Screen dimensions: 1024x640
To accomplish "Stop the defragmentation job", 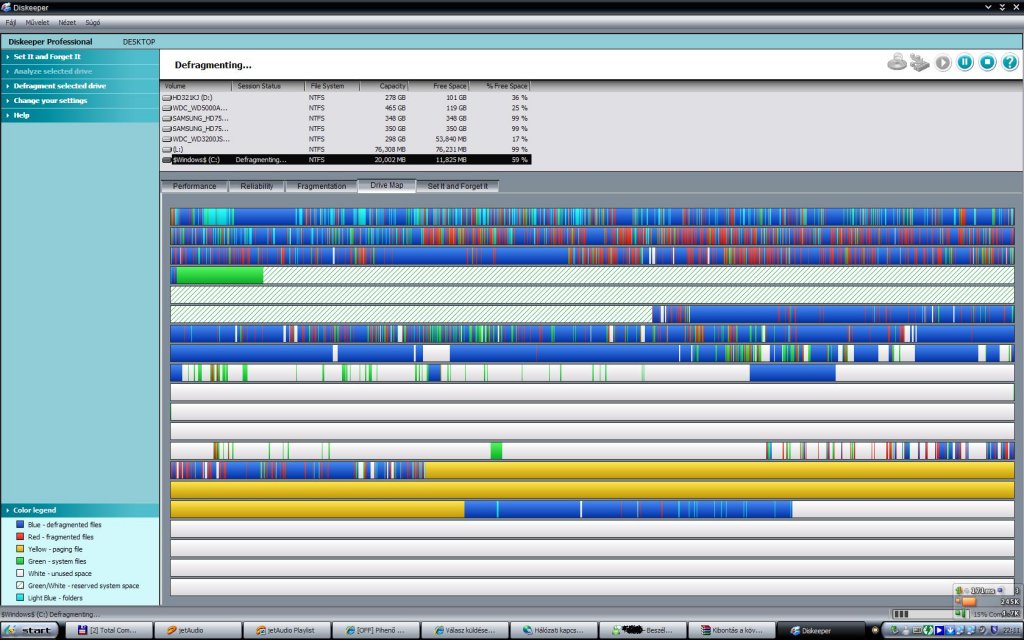I will pos(987,62).
